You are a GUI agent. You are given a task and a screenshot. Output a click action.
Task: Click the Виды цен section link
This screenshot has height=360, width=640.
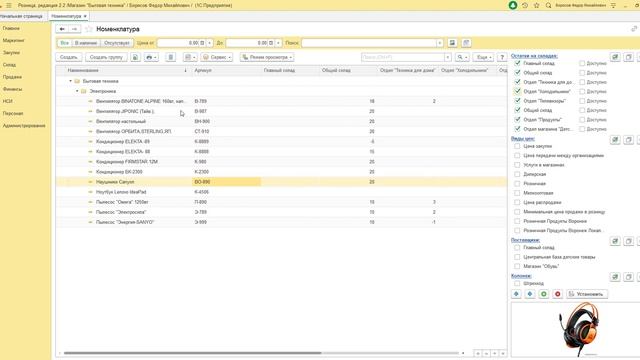pyautogui.click(x=522, y=138)
